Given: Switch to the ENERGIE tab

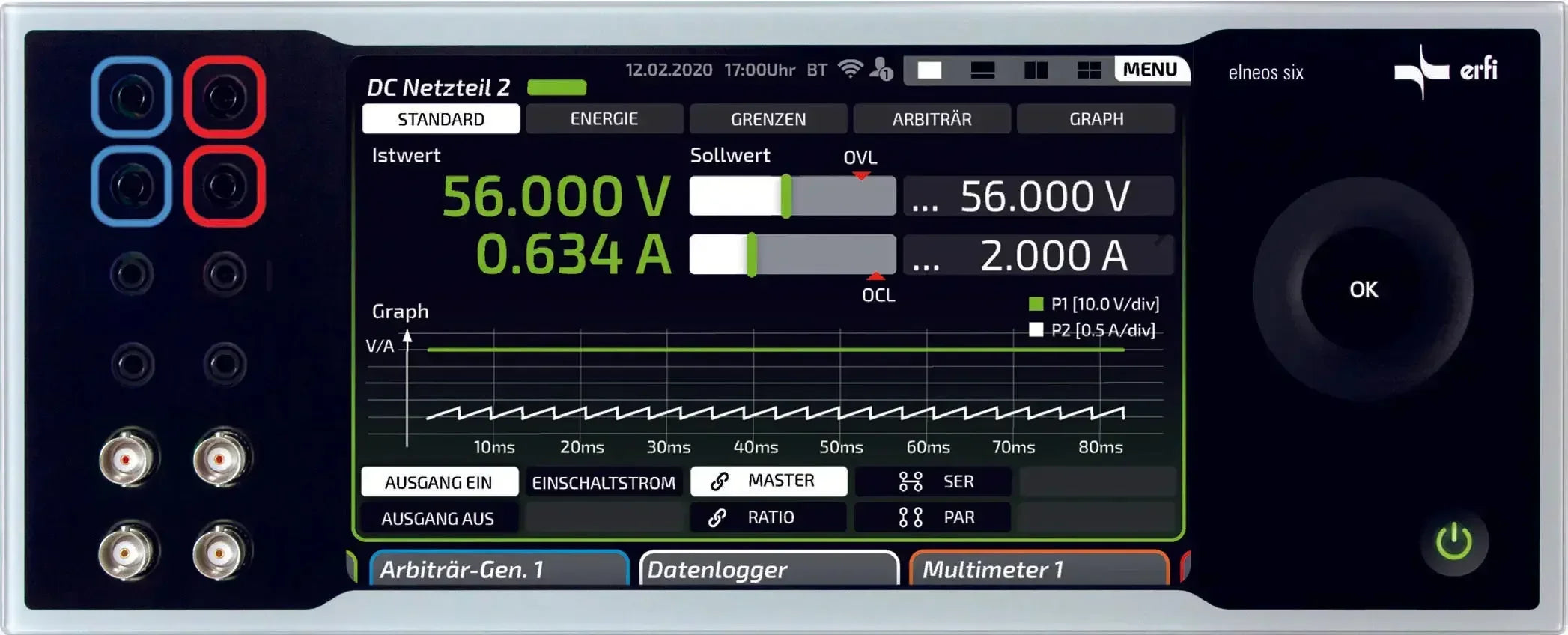Looking at the screenshot, I should click(604, 119).
